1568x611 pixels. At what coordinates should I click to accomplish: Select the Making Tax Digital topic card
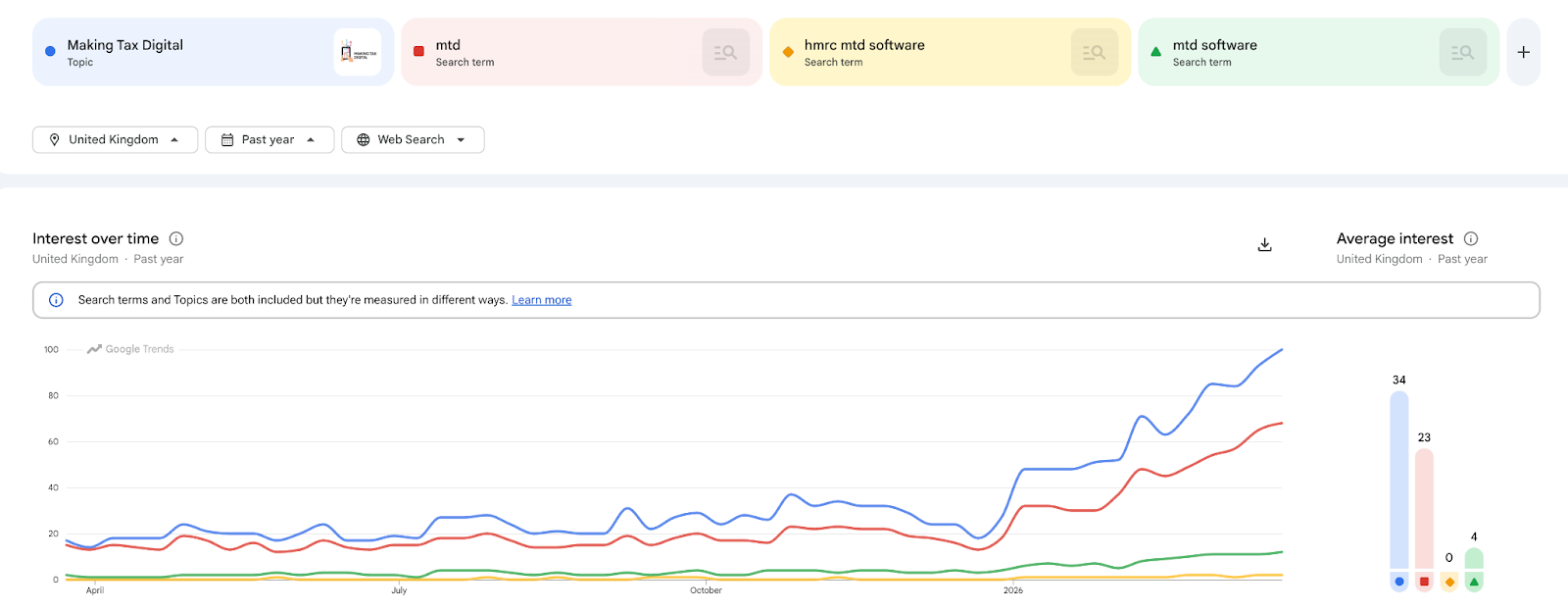[x=213, y=52]
